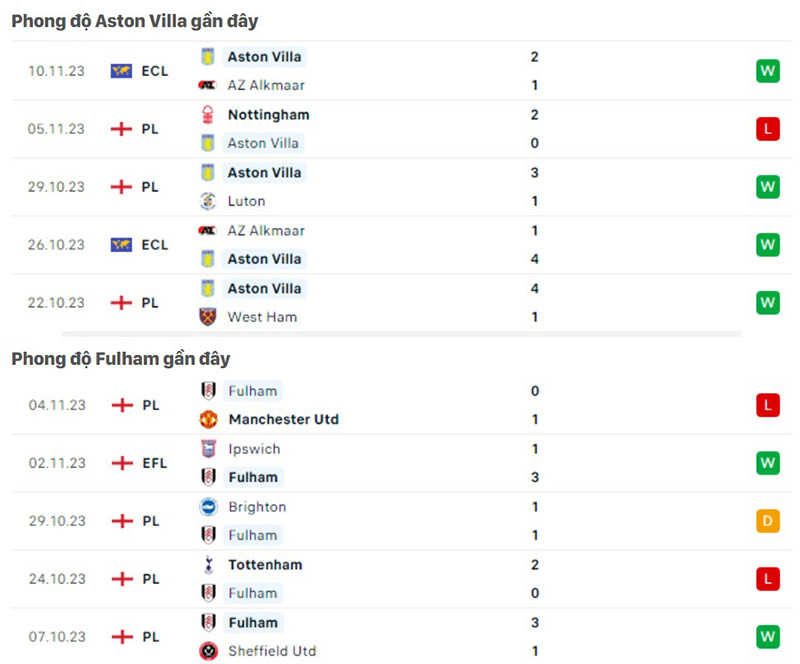Open the Fulham team name link
The image size is (800, 664).
(253, 391)
